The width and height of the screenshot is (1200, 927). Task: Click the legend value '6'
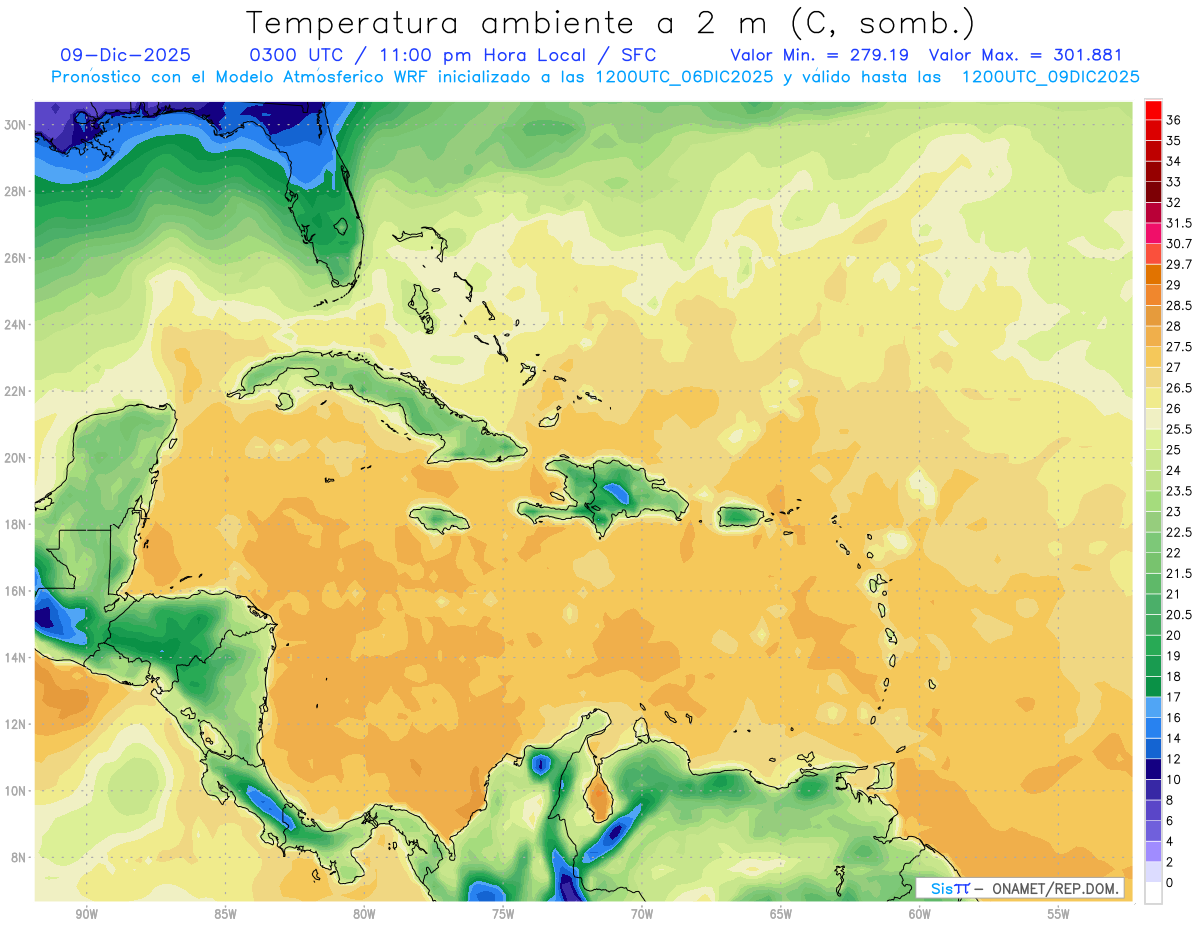pos(1170,821)
